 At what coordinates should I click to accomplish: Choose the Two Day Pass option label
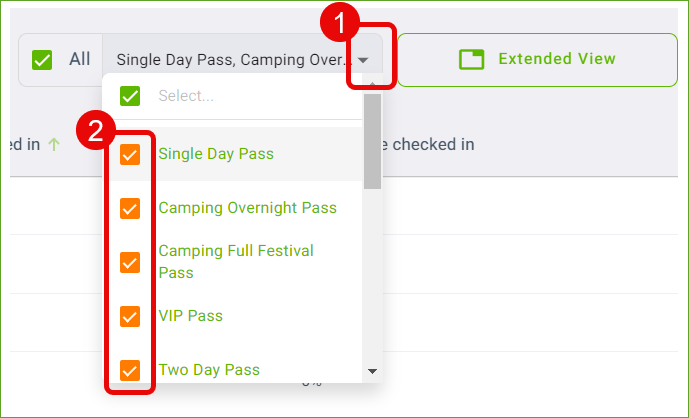pyautogui.click(x=209, y=370)
